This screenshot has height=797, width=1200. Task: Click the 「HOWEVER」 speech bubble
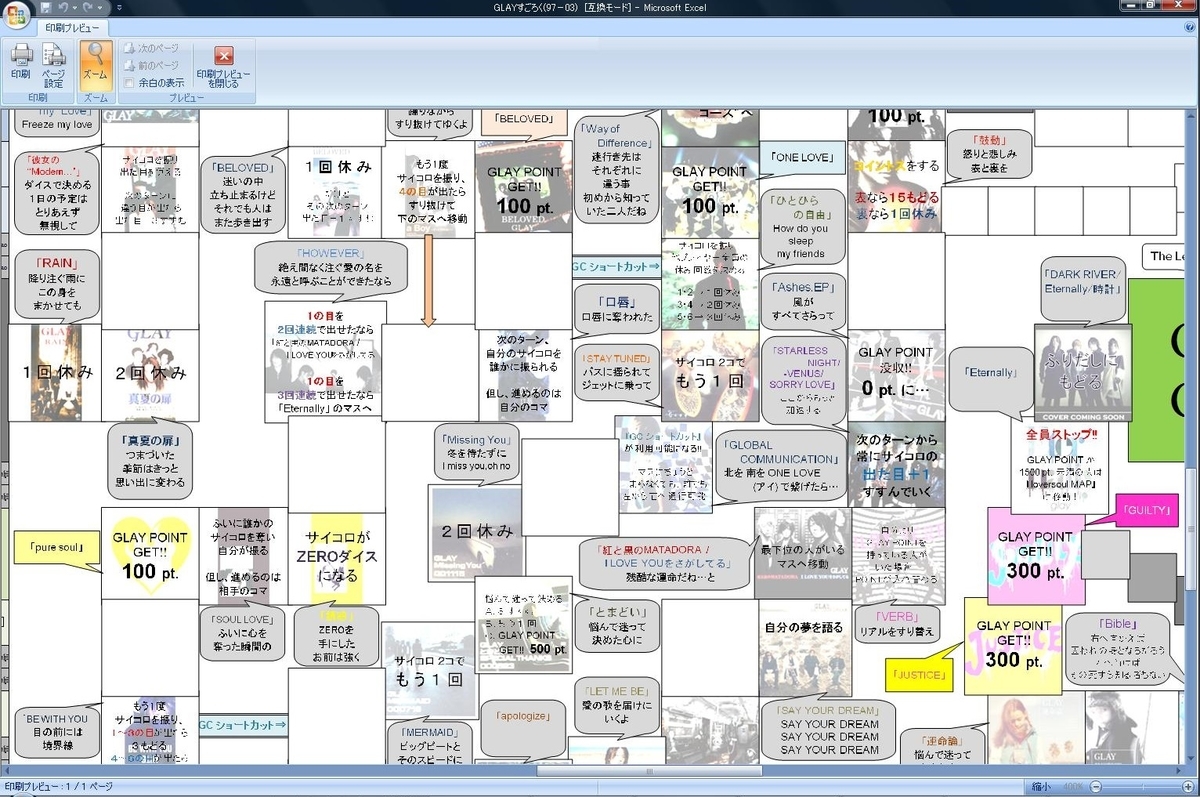[330, 267]
